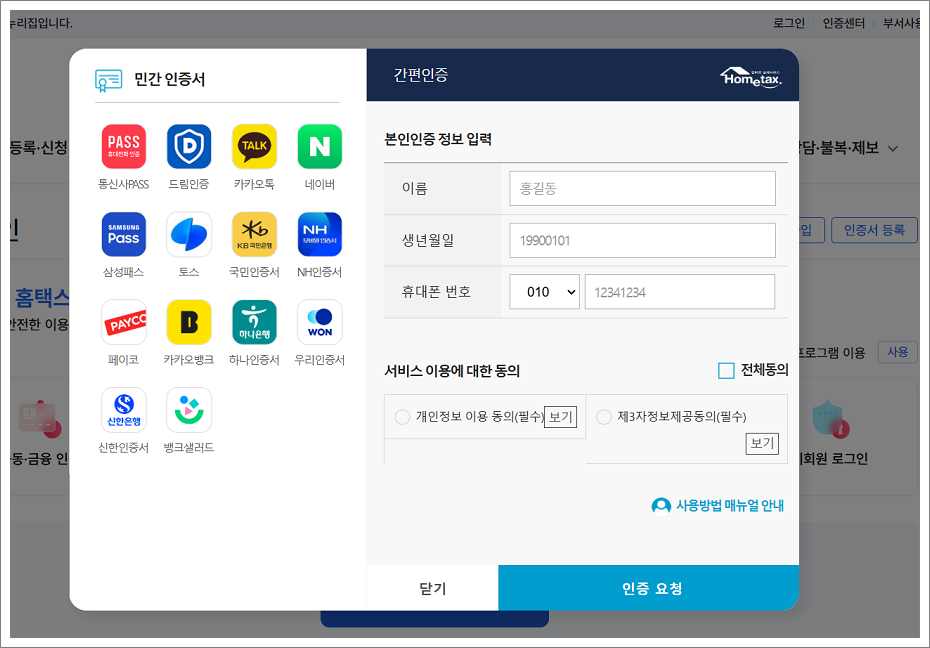
Task: Click the 인증 요청 button
Action: click(649, 588)
